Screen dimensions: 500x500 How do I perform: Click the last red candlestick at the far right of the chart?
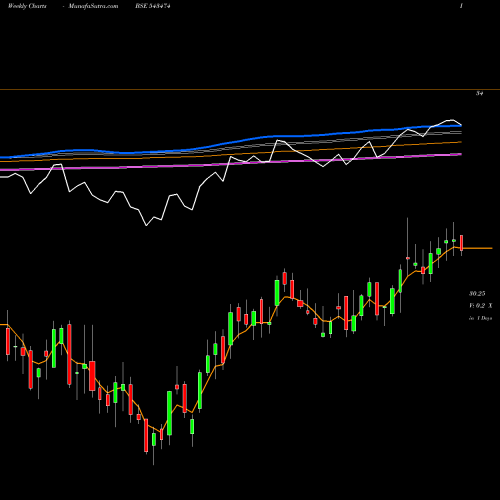pyautogui.click(x=462, y=243)
